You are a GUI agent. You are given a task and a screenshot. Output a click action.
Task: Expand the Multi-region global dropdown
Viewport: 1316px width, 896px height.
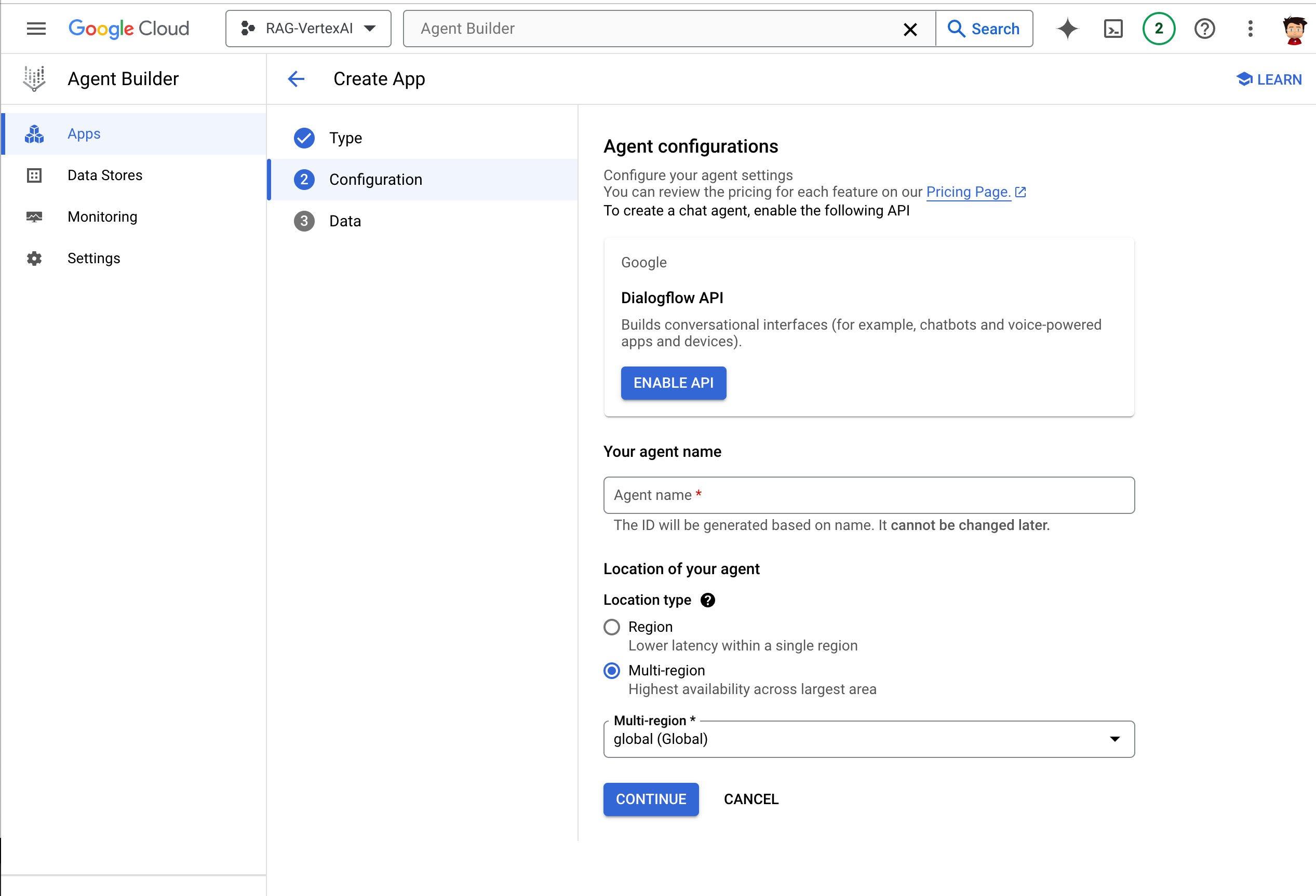click(x=869, y=739)
